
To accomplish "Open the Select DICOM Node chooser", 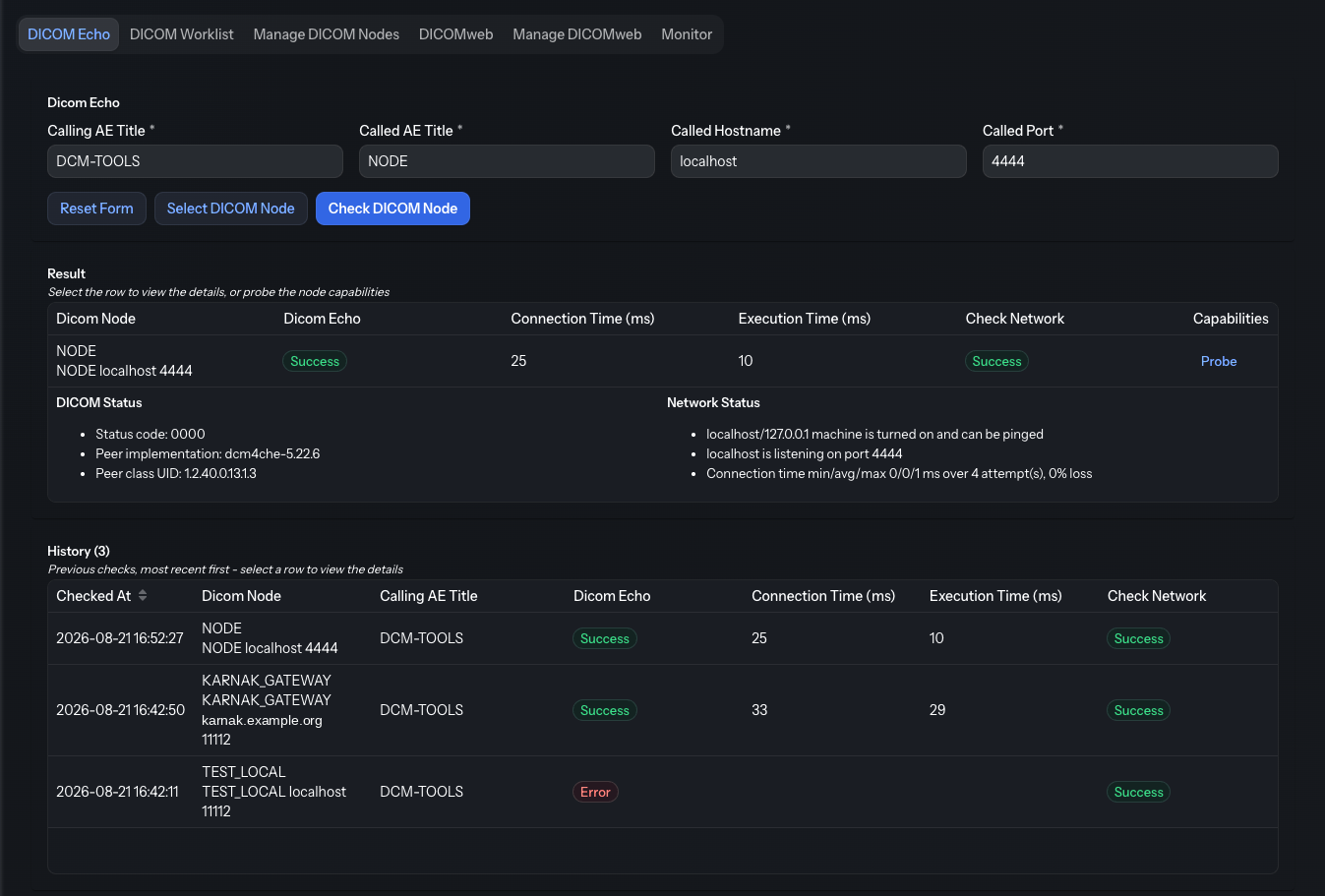I will (x=231, y=209).
